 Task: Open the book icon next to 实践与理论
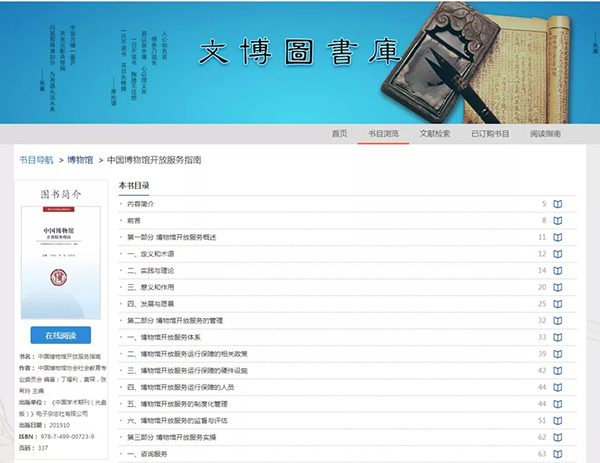pyautogui.click(x=558, y=270)
